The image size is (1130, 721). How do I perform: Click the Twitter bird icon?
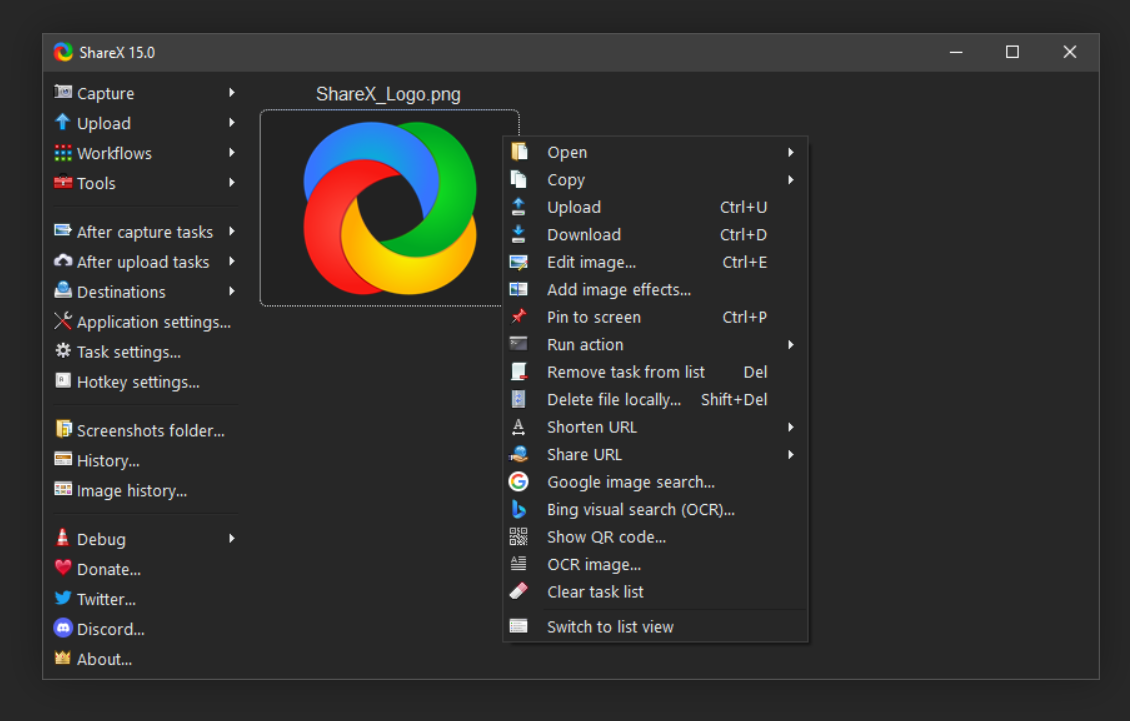[x=63, y=598]
